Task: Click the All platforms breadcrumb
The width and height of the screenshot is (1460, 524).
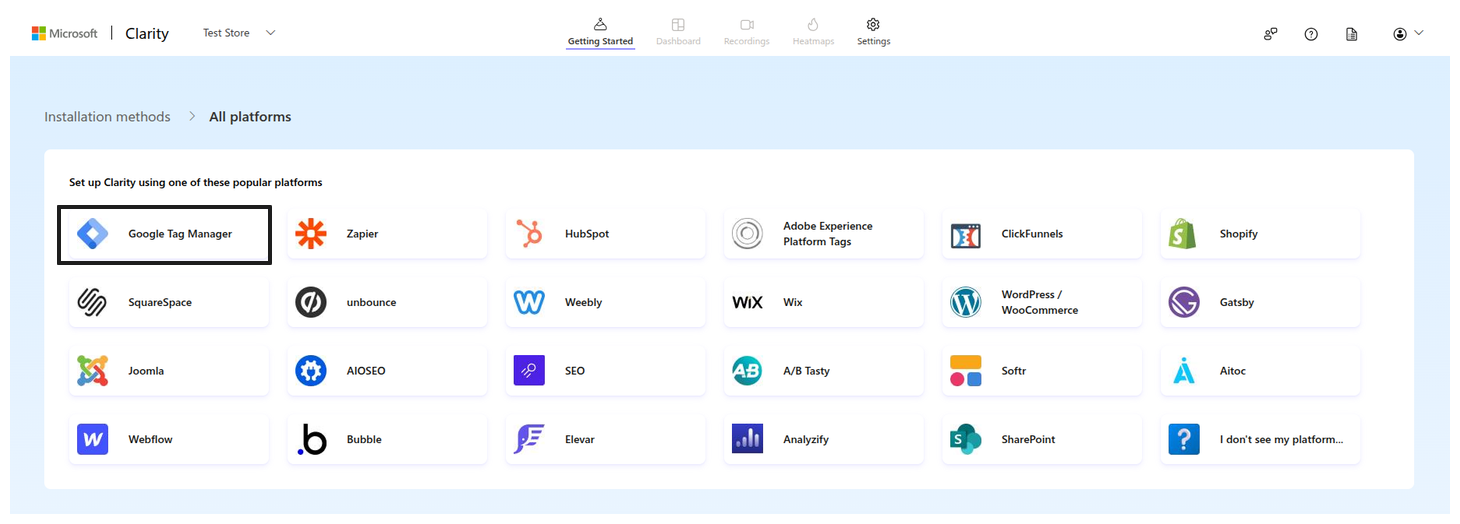Action: point(250,117)
